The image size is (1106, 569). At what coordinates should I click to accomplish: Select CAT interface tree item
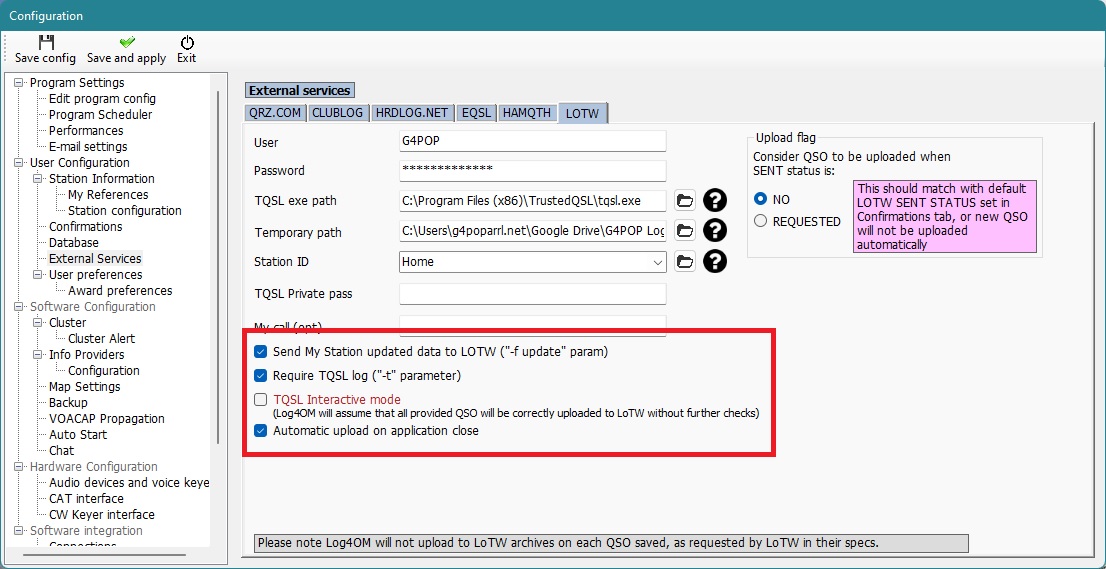pos(86,499)
